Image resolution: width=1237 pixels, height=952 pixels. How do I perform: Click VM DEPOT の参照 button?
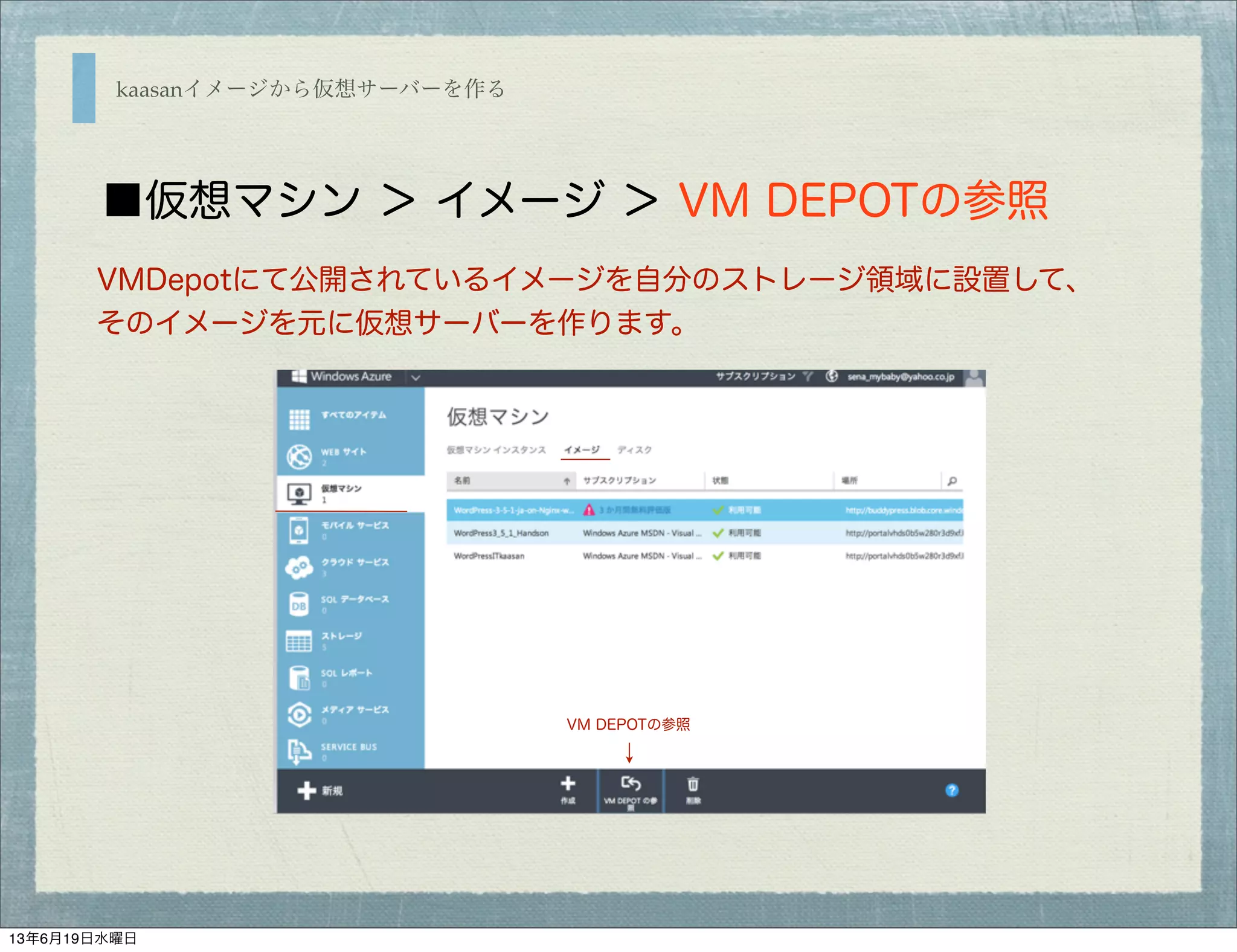point(631,791)
